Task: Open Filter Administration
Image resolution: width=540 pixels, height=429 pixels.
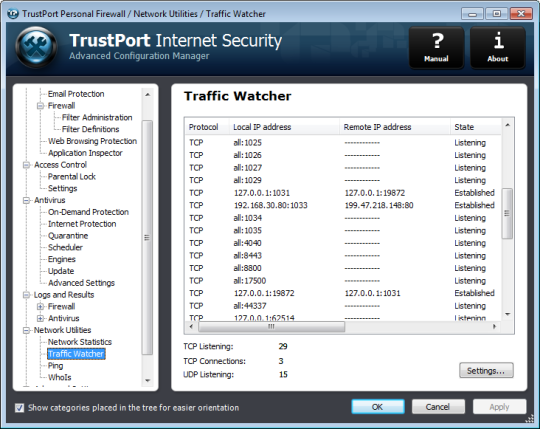Action: coord(97,117)
